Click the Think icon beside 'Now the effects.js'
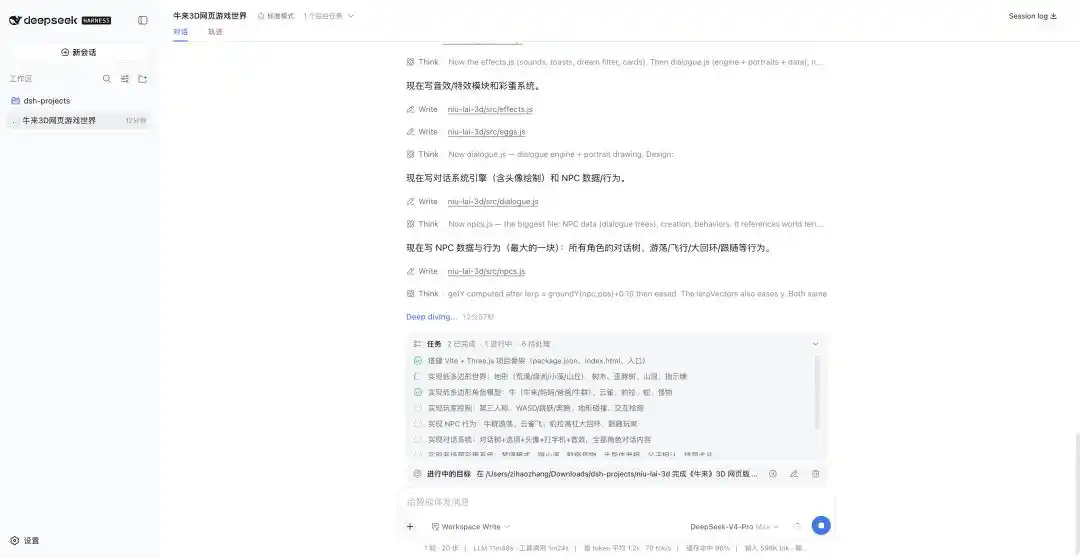The height and width of the screenshot is (558, 1080). tap(411, 62)
